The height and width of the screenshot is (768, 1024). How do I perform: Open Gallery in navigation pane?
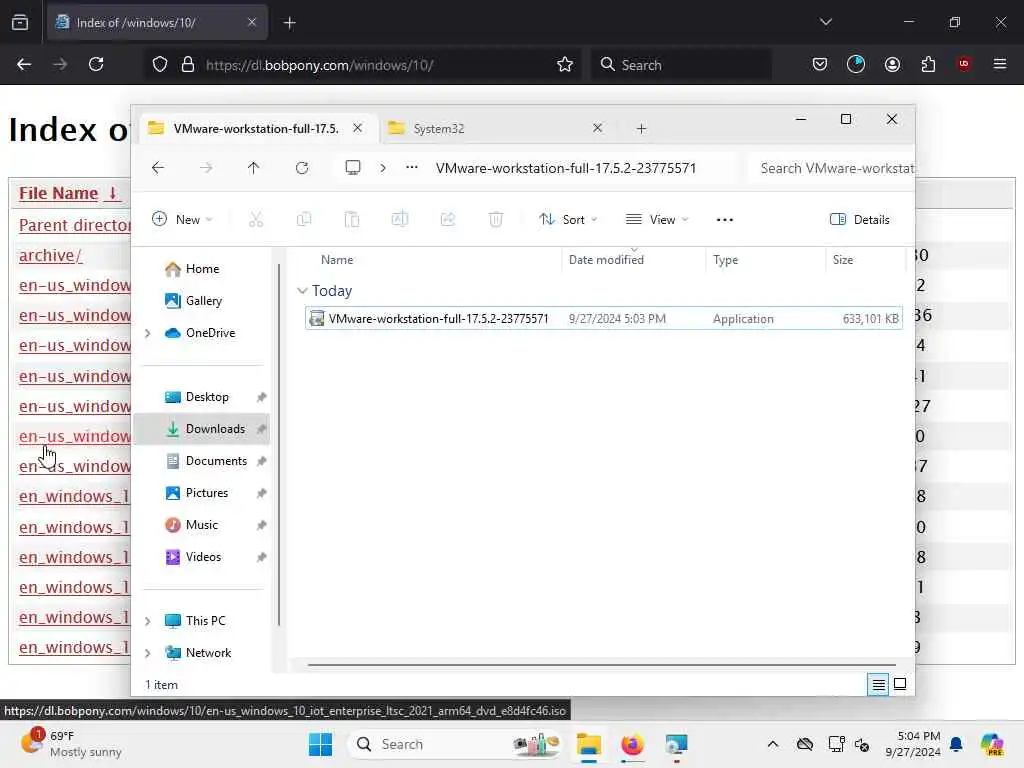(x=202, y=301)
